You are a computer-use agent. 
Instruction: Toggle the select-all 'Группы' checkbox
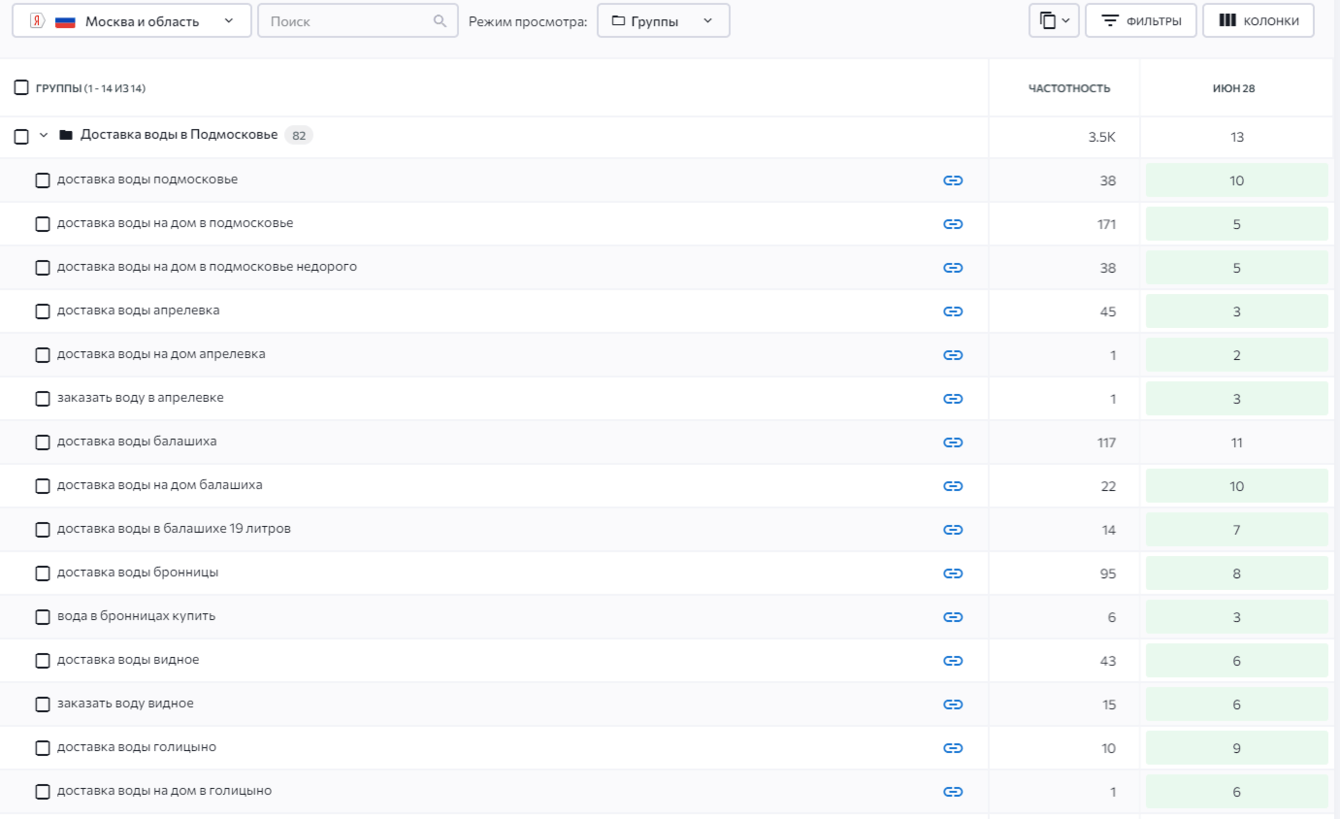(21, 88)
